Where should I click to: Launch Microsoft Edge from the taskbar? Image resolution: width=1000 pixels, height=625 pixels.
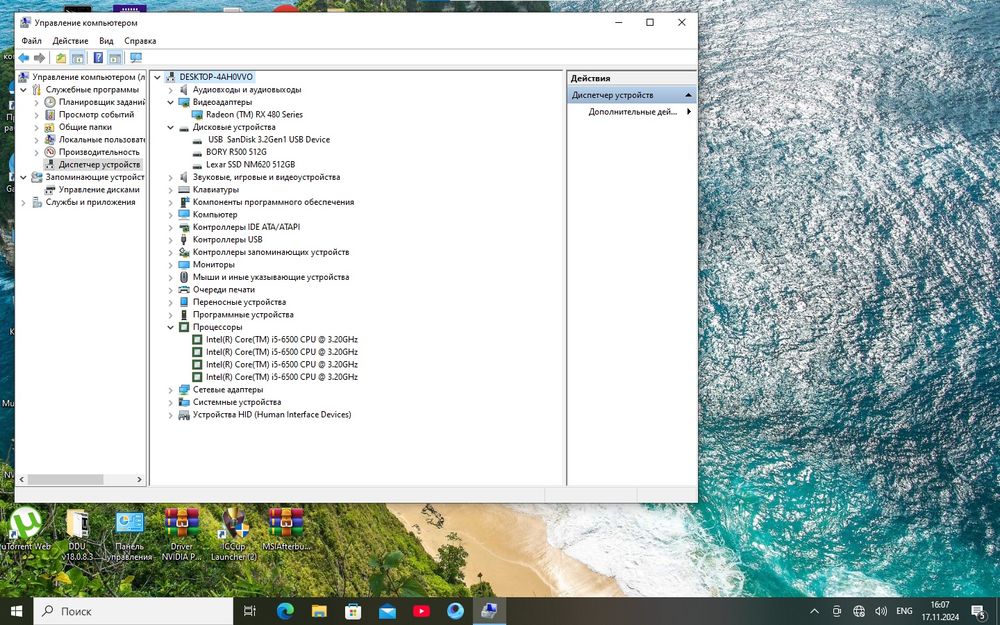pyautogui.click(x=284, y=611)
